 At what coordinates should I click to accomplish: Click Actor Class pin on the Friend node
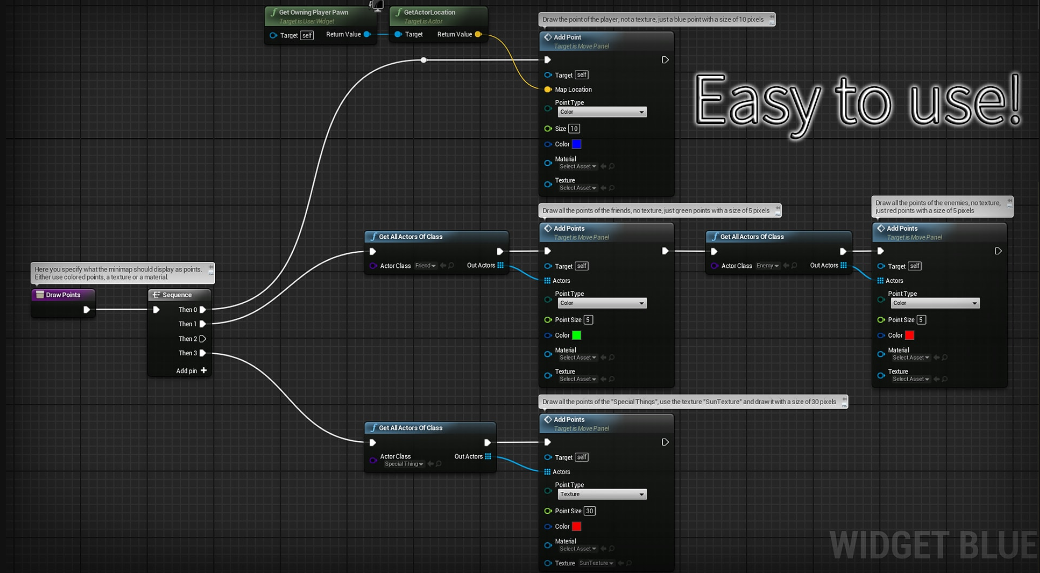coord(373,266)
